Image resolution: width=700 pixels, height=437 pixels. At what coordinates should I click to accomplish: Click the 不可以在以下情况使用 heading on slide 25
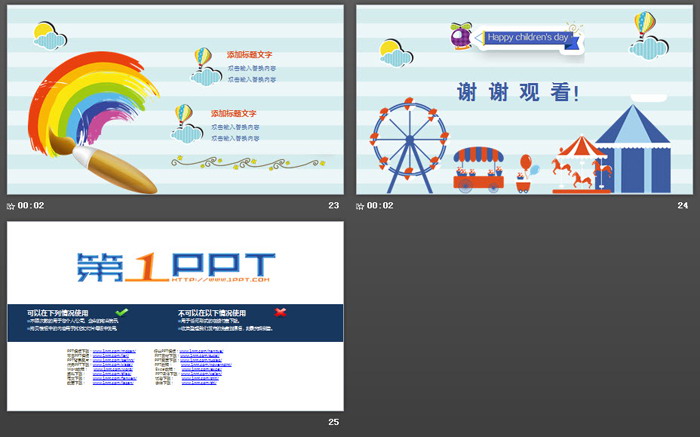[x=212, y=313]
